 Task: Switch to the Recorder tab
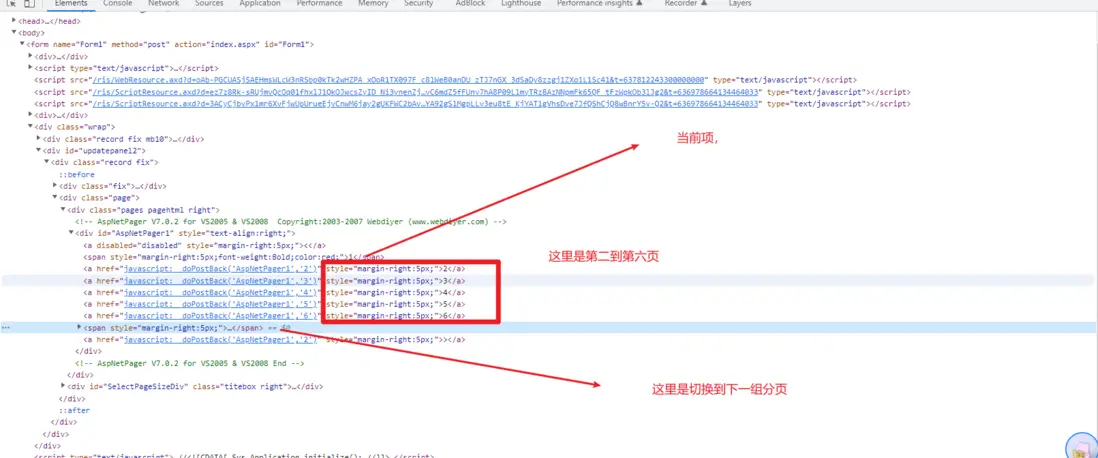pyautogui.click(x=686, y=4)
